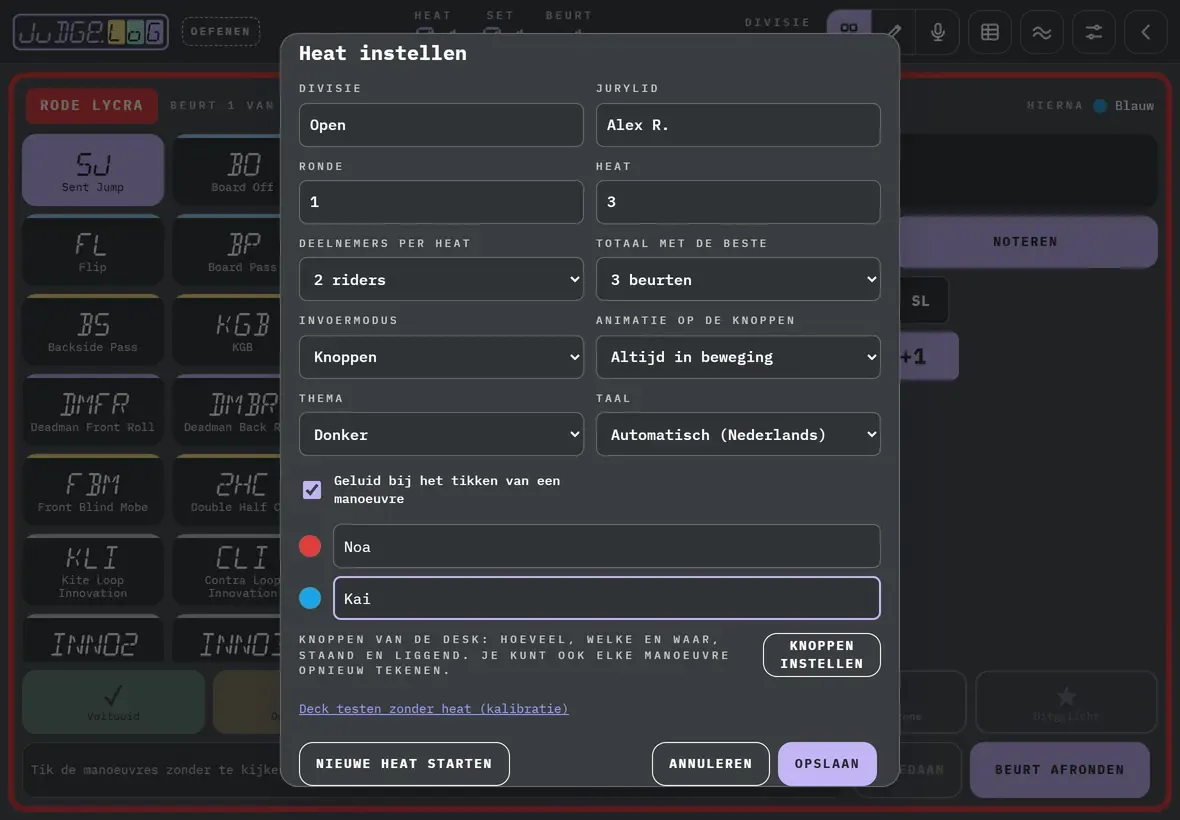This screenshot has width=1180, height=820.
Task: Open the Taal language dropdown
Action: tap(738, 434)
